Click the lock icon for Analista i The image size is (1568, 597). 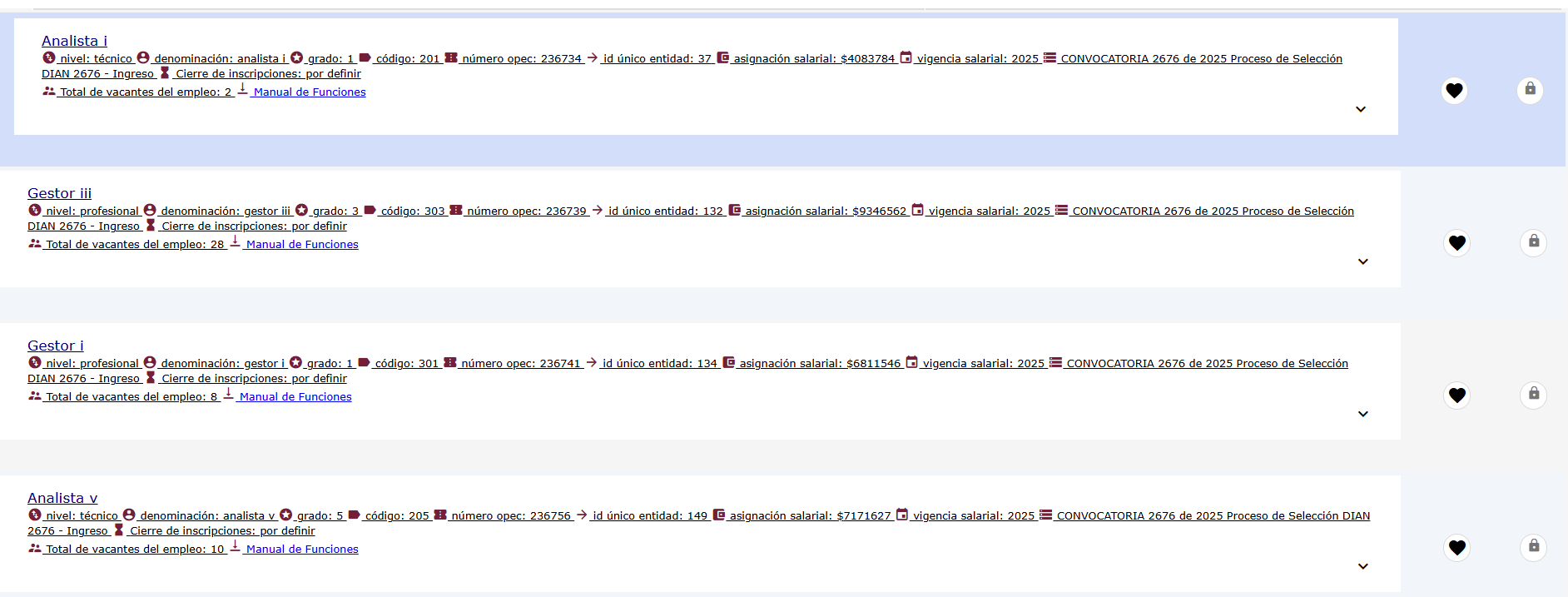point(1530,89)
